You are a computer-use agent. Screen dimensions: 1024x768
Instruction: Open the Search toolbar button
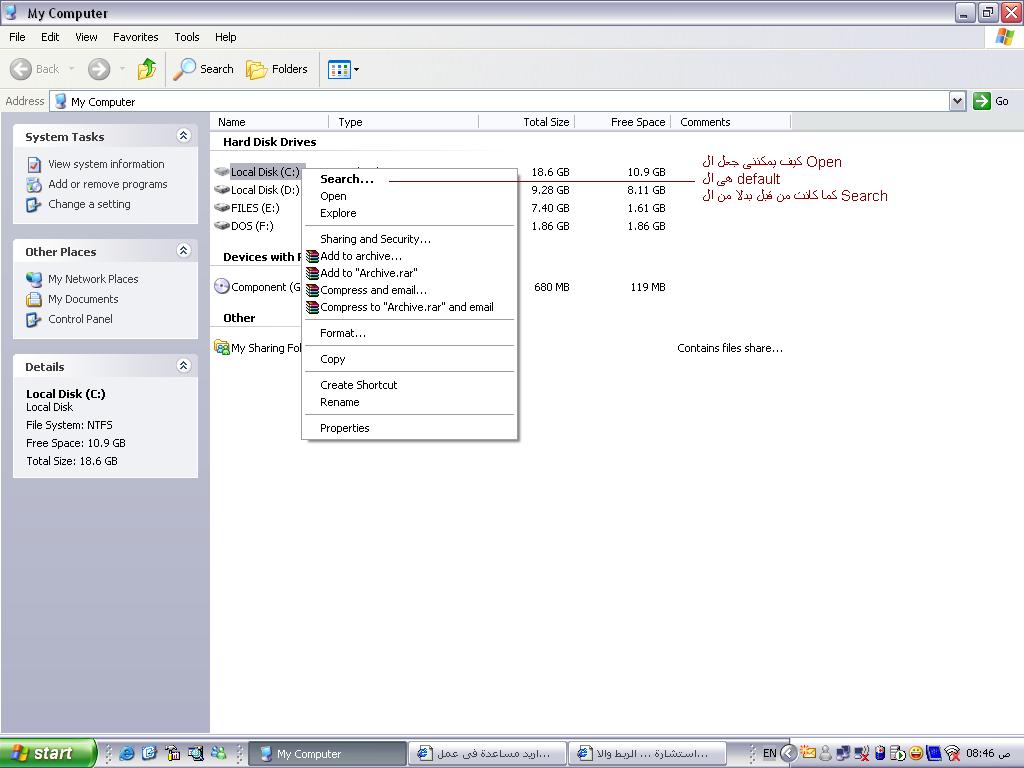(203, 69)
